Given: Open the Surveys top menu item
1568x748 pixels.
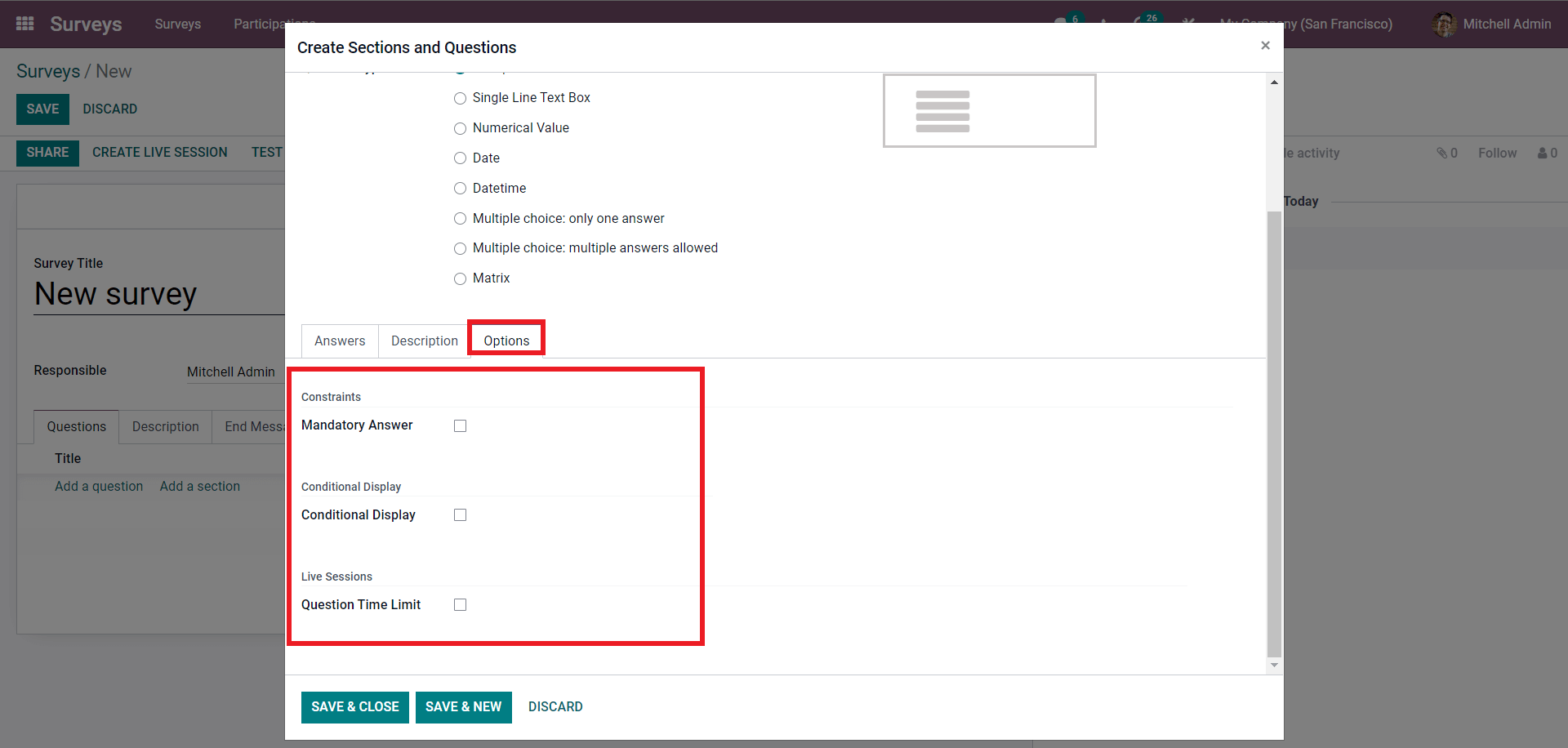Looking at the screenshot, I should (178, 24).
